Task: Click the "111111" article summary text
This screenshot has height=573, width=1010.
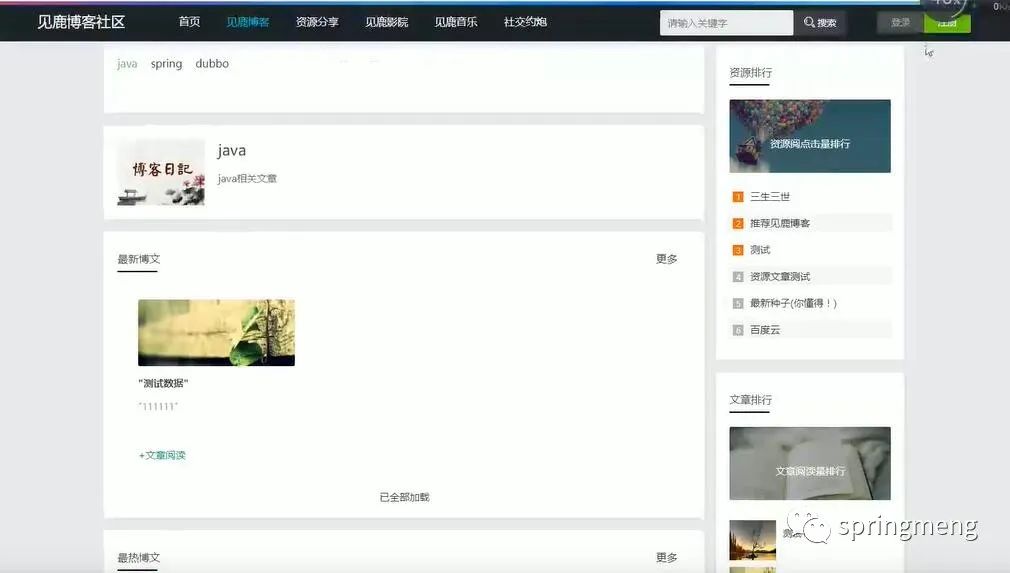Action: (x=158, y=406)
